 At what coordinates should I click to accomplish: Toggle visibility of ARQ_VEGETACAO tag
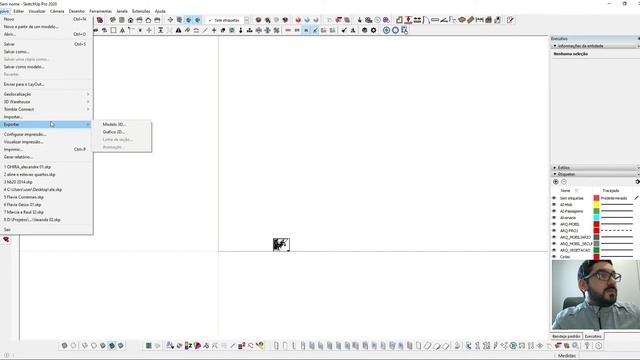click(x=554, y=250)
